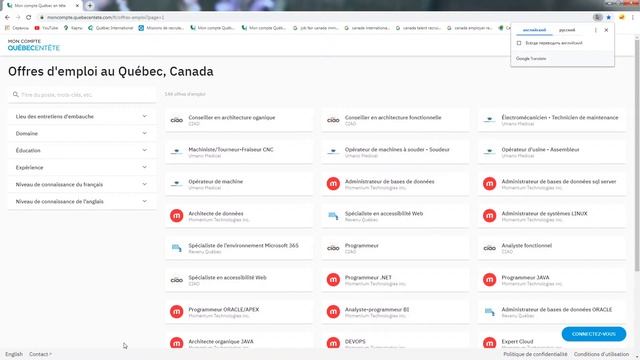The height and width of the screenshot is (360, 640).
Task: Select the second language tab in translate popup
Action: click(x=567, y=30)
